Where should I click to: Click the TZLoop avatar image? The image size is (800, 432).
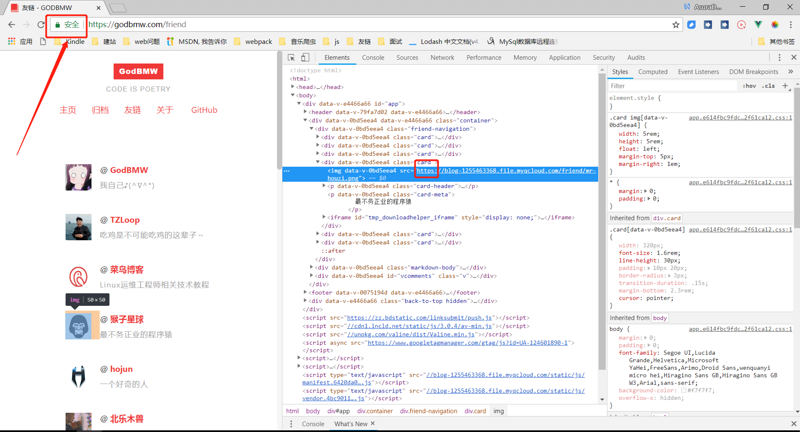(79, 227)
